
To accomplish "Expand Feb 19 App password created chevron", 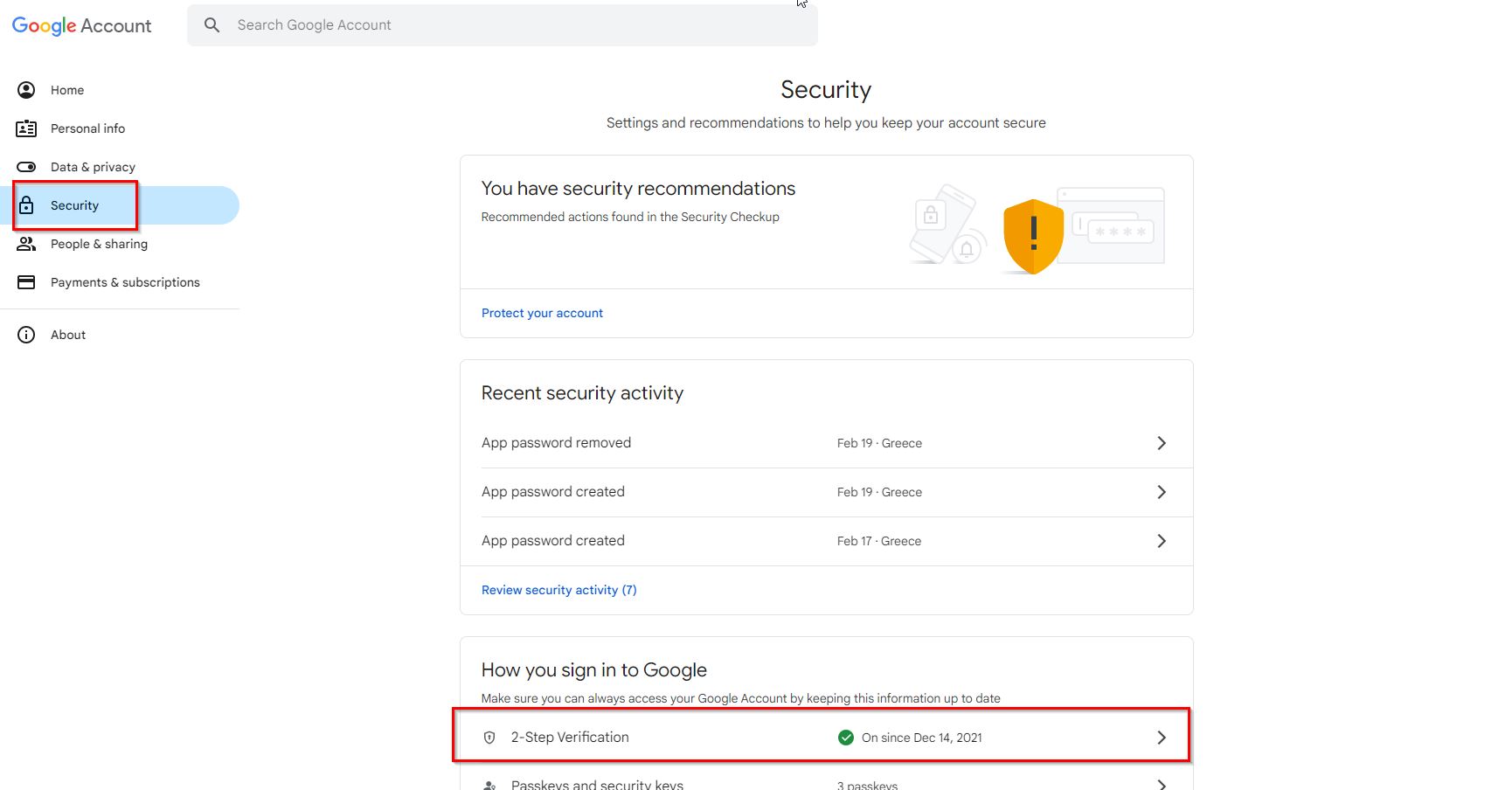I will coord(1162,492).
